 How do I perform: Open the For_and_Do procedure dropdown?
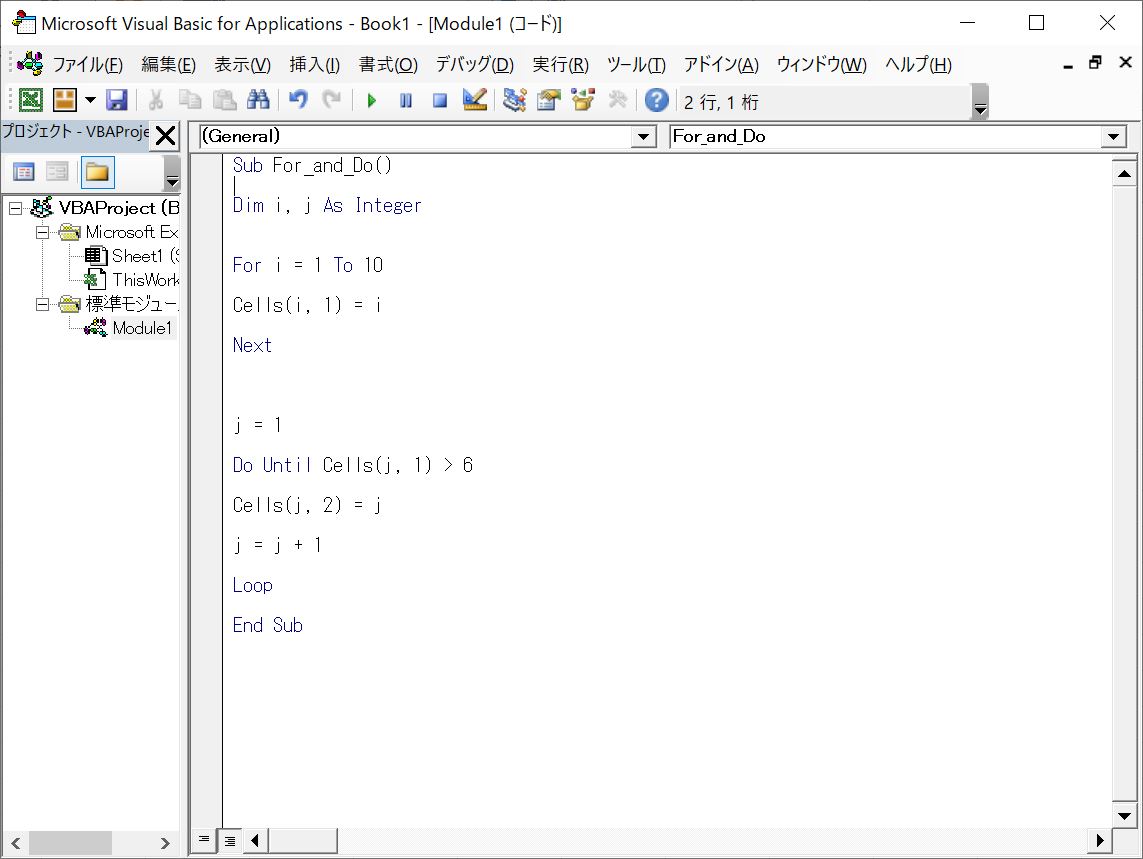pos(1113,136)
